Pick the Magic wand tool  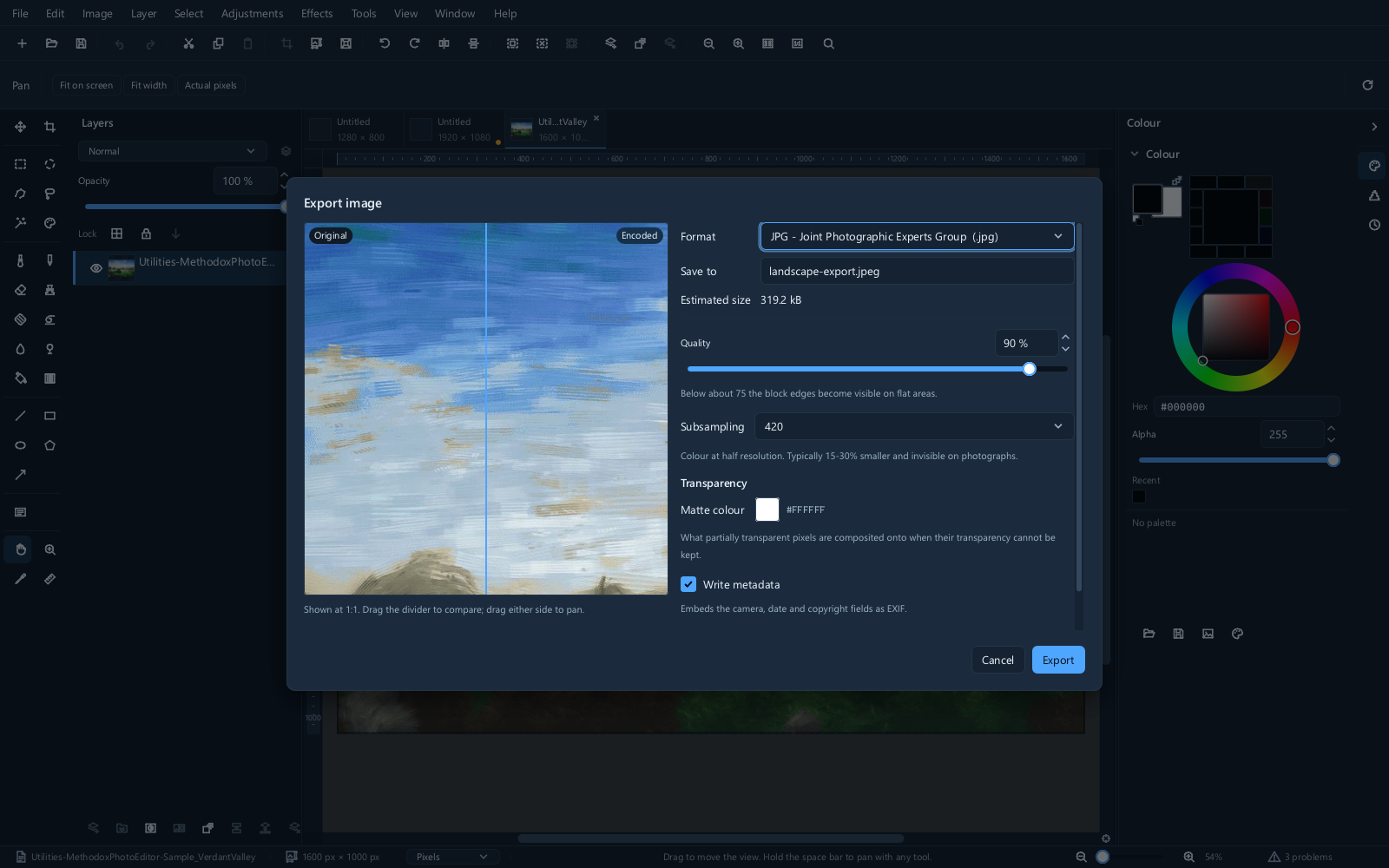click(x=20, y=223)
